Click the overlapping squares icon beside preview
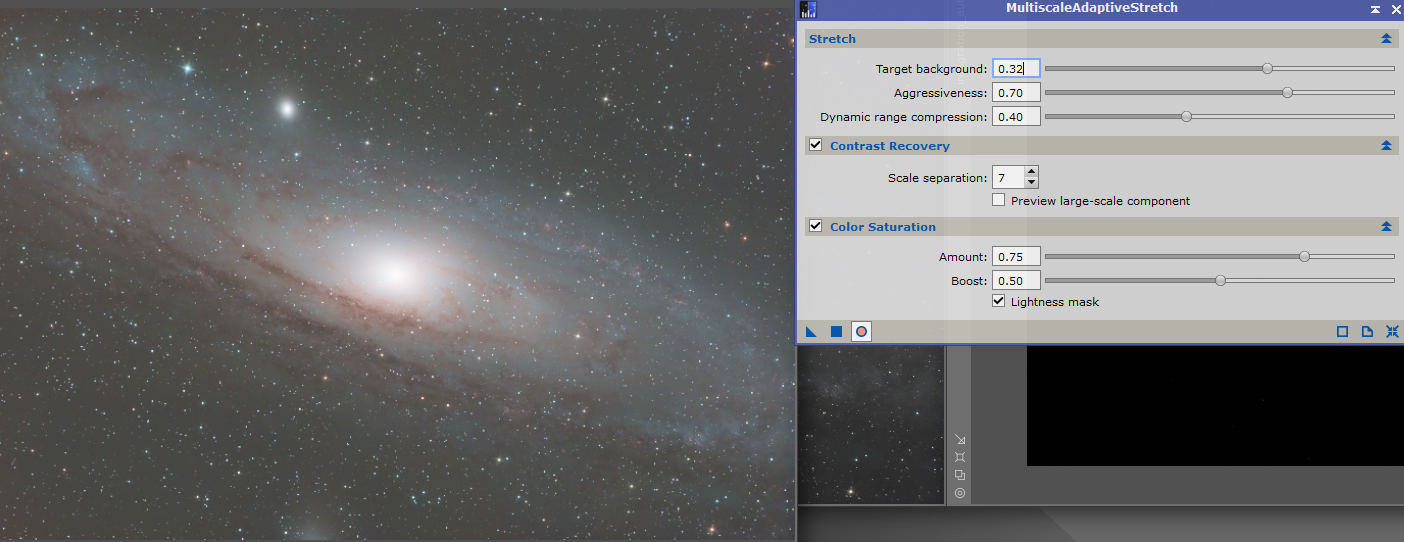 (x=960, y=475)
